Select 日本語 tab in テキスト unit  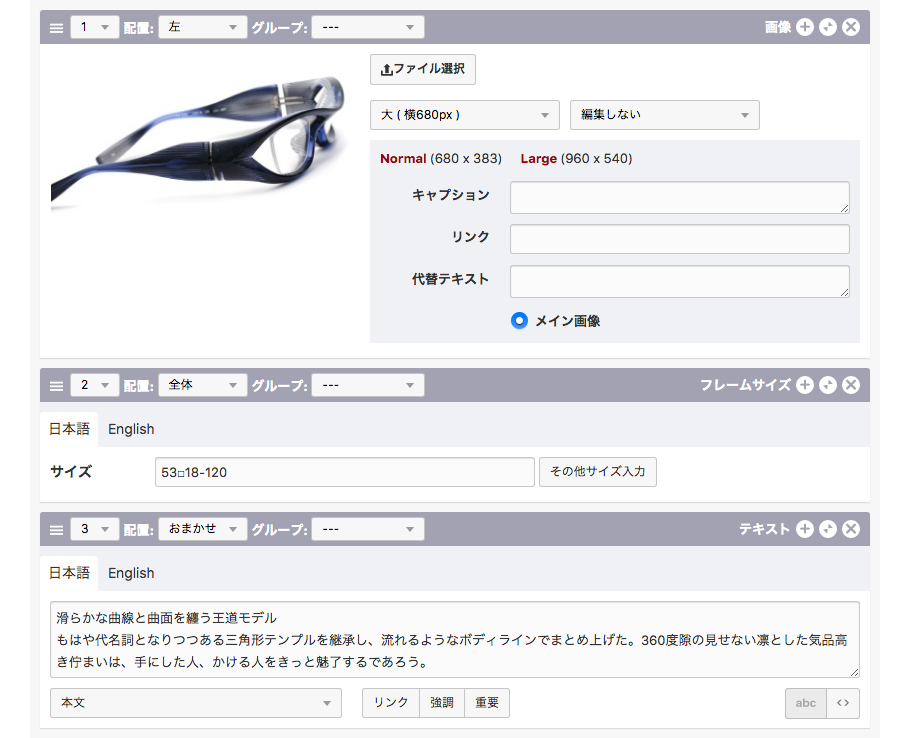(69, 573)
